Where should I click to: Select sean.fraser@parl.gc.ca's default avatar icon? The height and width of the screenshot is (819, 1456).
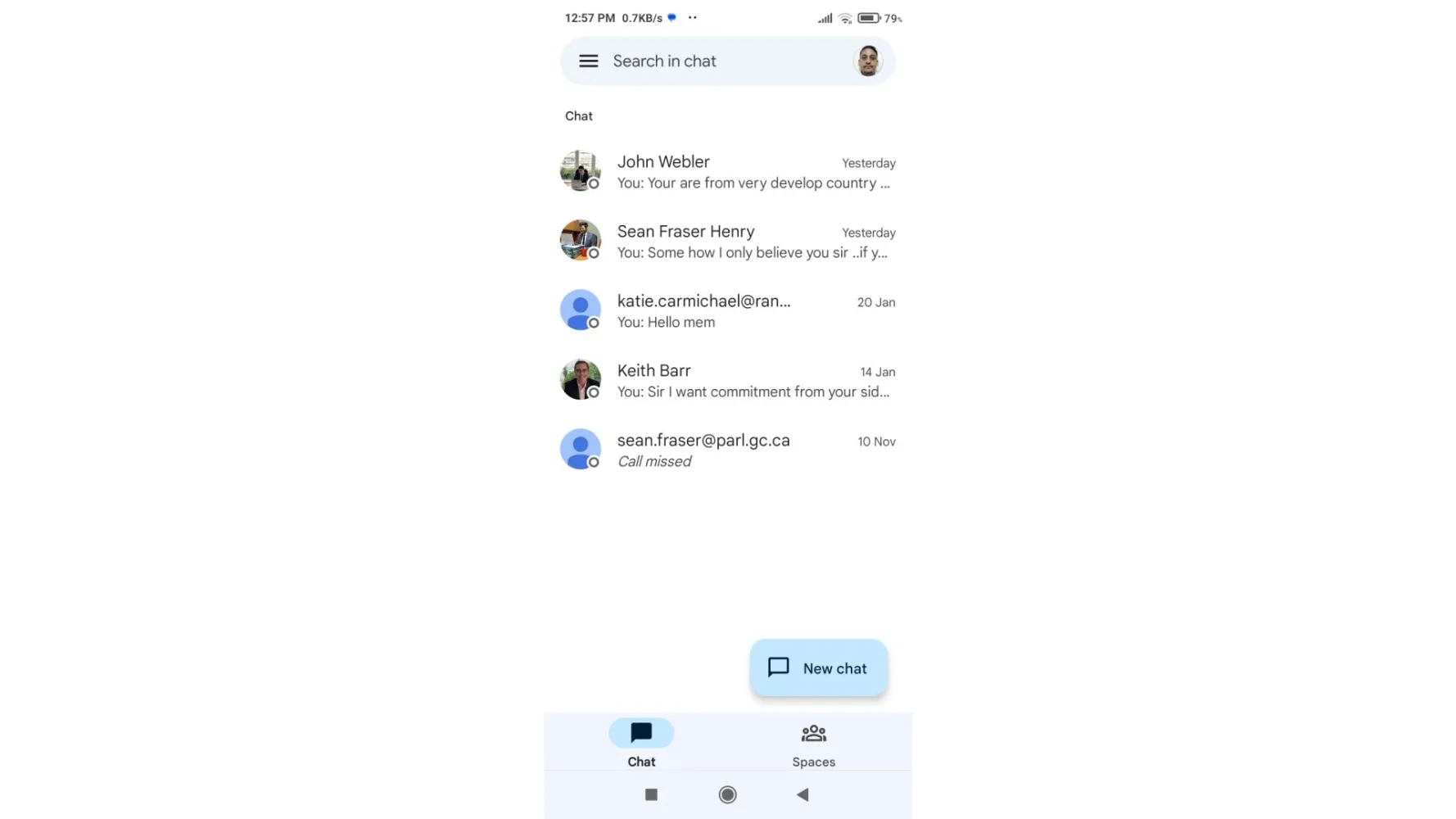pos(581,450)
